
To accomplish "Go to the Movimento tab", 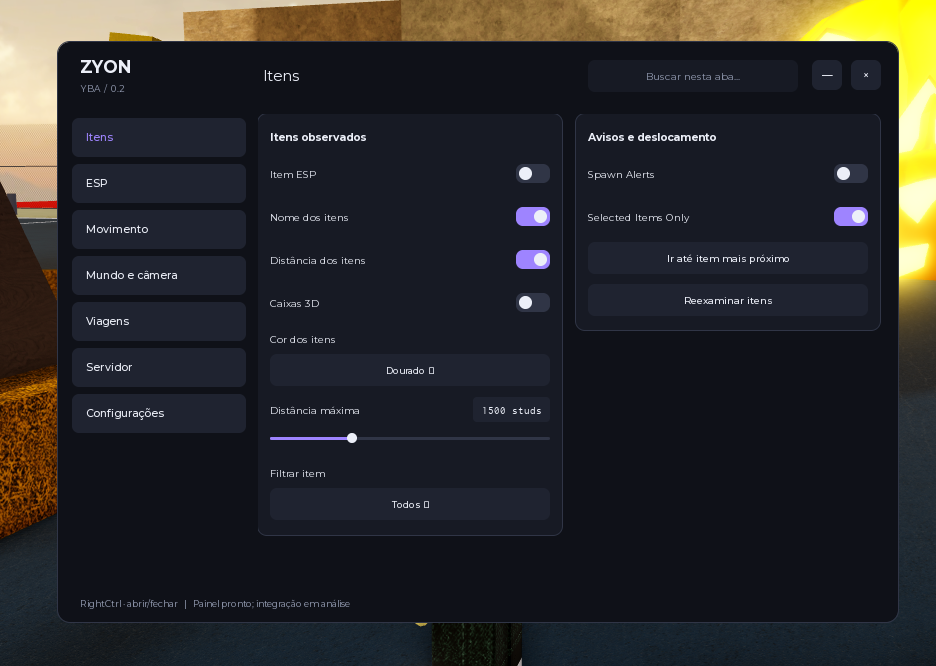I will coord(159,229).
